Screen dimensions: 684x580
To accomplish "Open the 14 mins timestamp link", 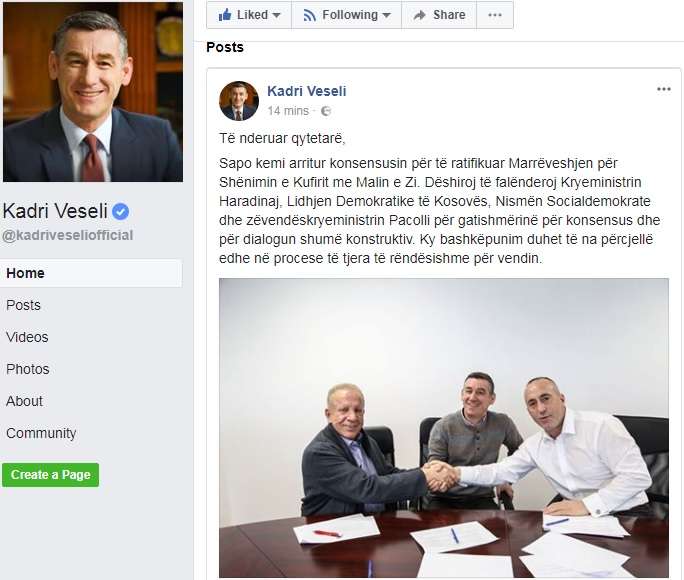I will (x=288, y=111).
